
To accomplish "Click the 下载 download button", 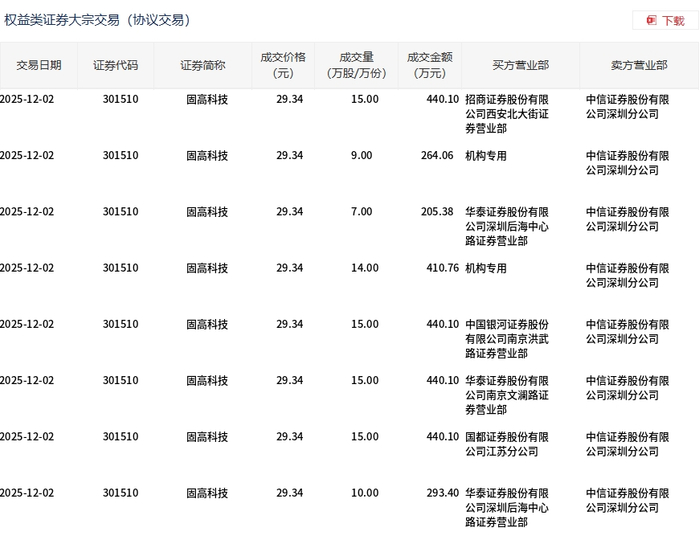I will (x=665, y=21).
